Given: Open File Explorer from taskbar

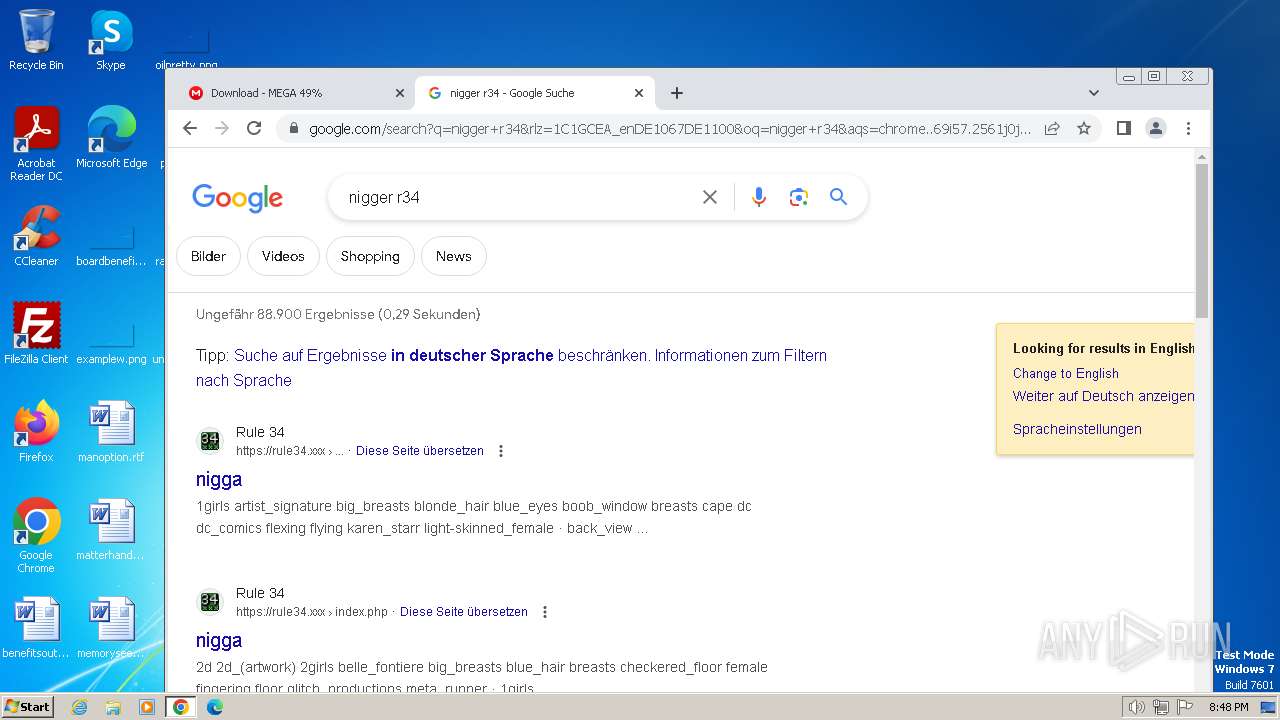Looking at the screenshot, I should 113,707.
